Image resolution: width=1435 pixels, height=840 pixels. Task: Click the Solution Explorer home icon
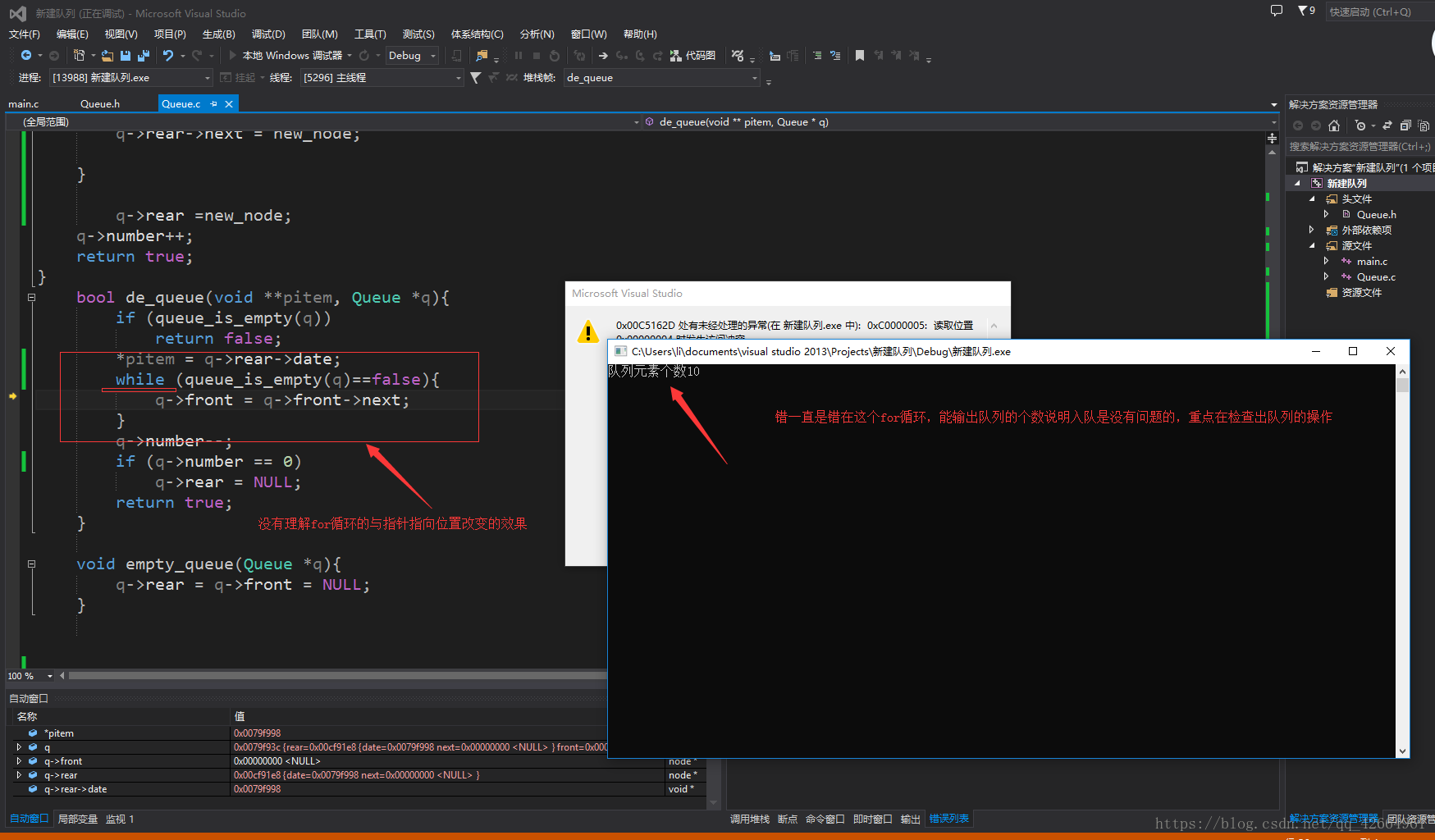(x=1334, y=126)
